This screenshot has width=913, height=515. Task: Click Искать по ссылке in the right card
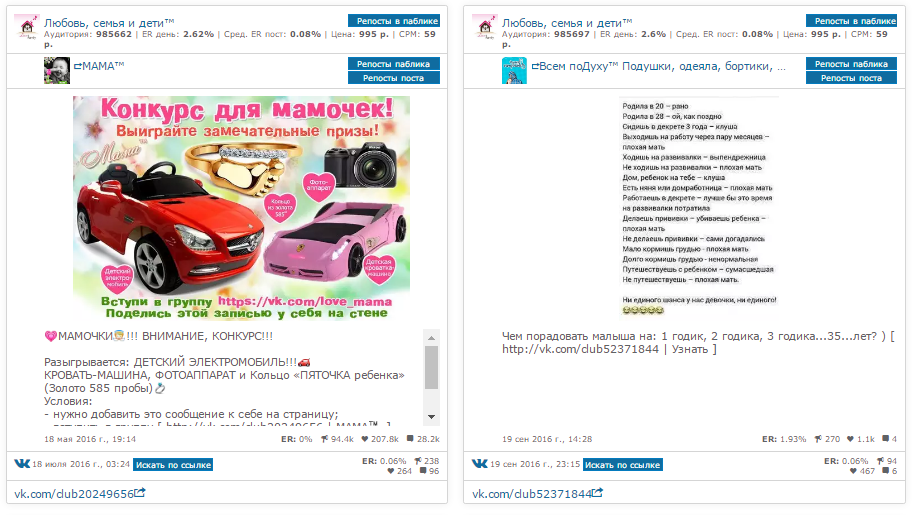click(622, 465)
